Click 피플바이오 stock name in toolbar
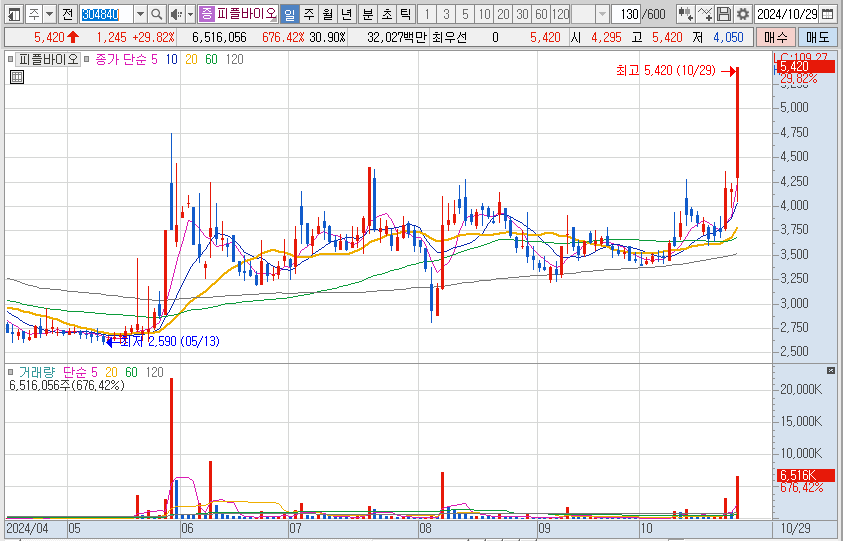The image size is (843, 541). (246, 14)
